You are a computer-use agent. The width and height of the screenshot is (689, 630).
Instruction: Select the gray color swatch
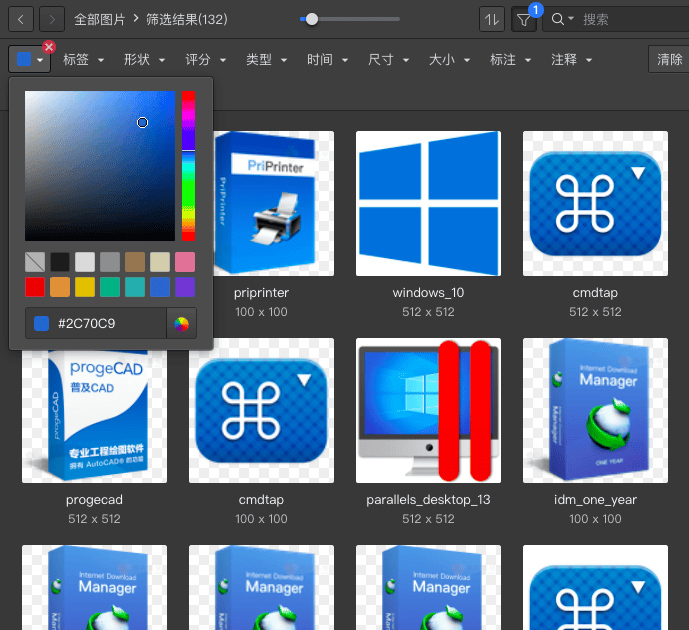pos(110,262)
